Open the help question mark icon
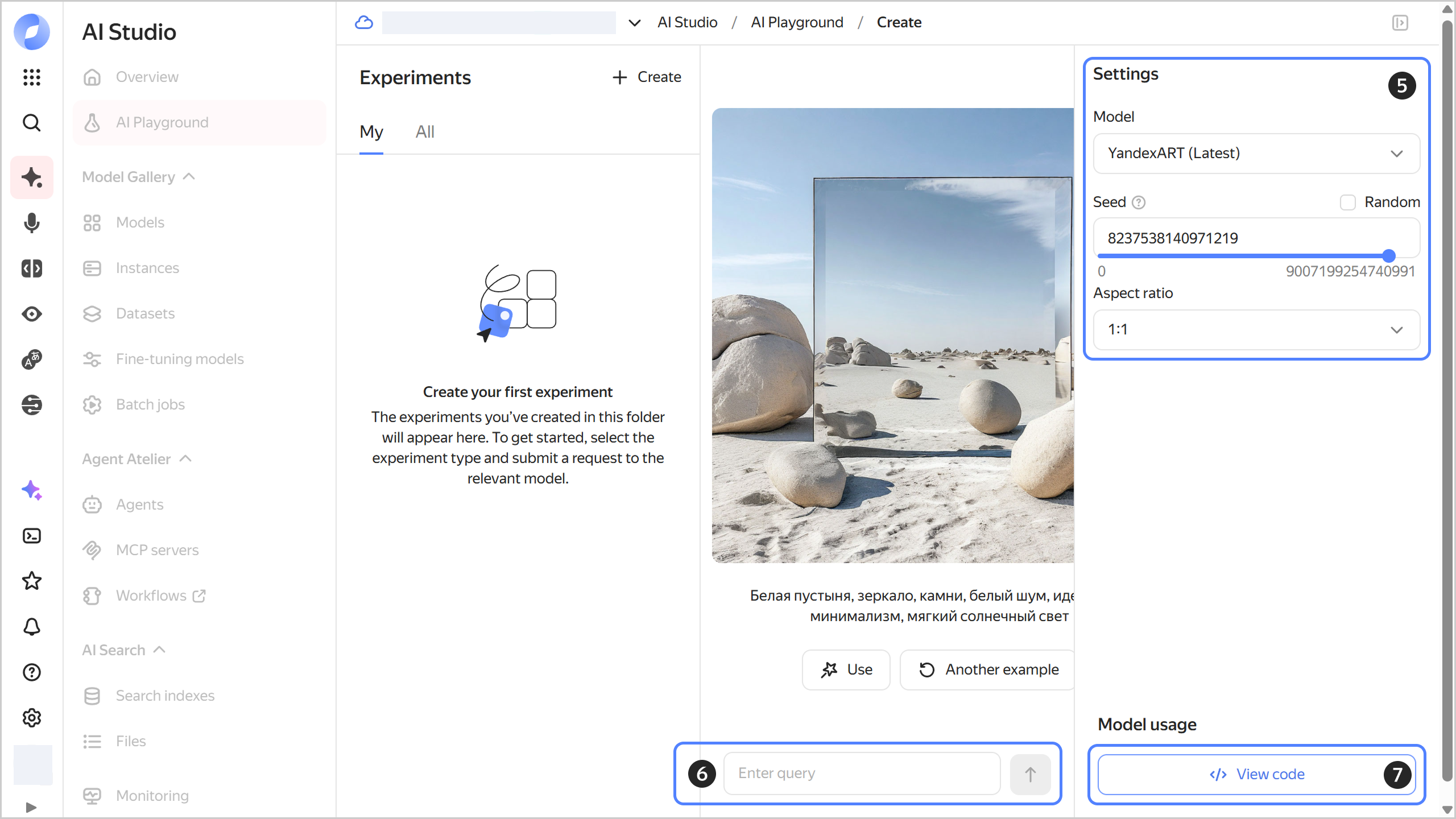The width and height of the screenshot is (1456, 819). tap(32, 672)
